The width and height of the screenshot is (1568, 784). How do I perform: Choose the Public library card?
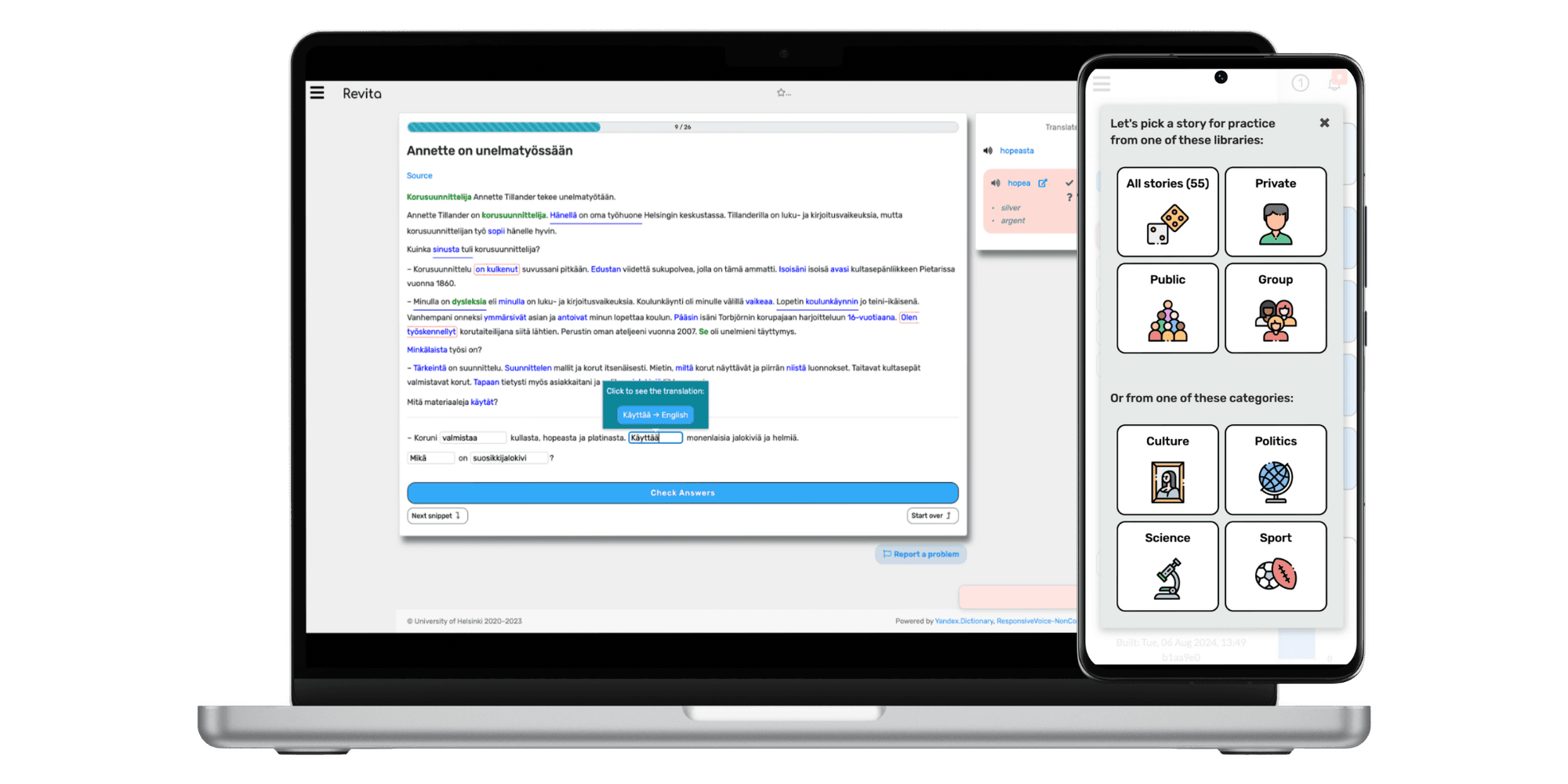pos(1167,308)
